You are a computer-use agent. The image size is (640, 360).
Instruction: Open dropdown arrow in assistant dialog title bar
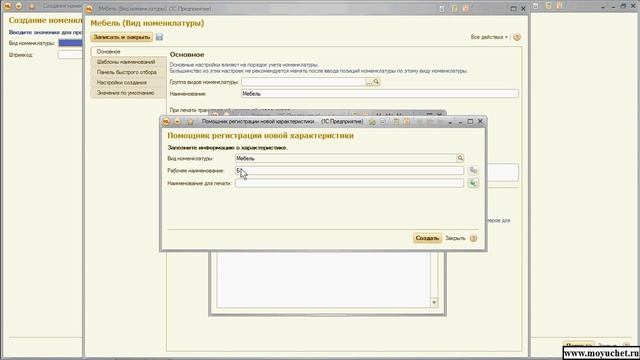pos(450,122)
